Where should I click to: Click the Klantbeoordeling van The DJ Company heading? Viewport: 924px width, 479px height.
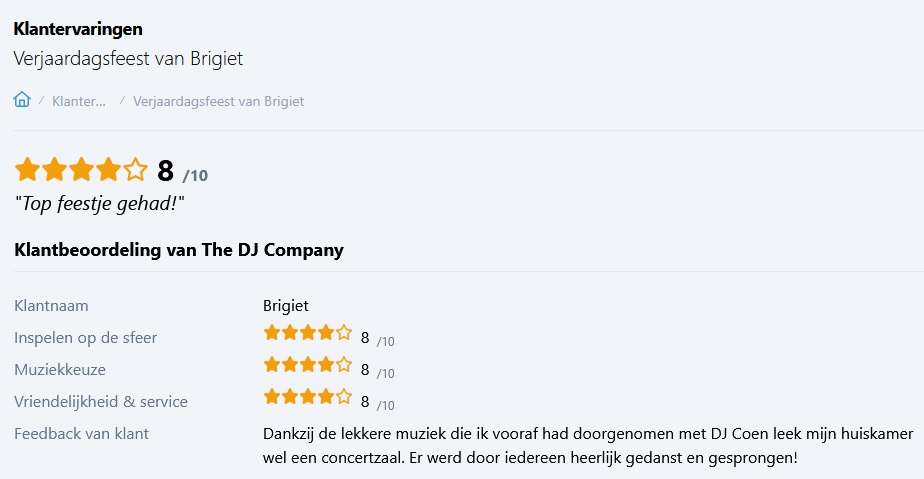tap(179, 250)
